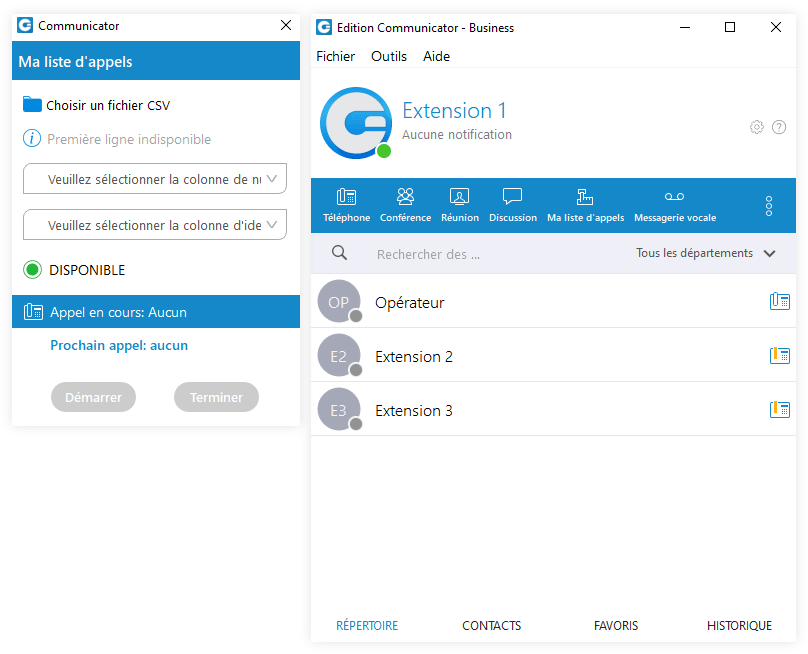Open Ma liste d'appels in toolbar
Image resolution: width=808 pixels, height=654 pixels.
point(585,205)
